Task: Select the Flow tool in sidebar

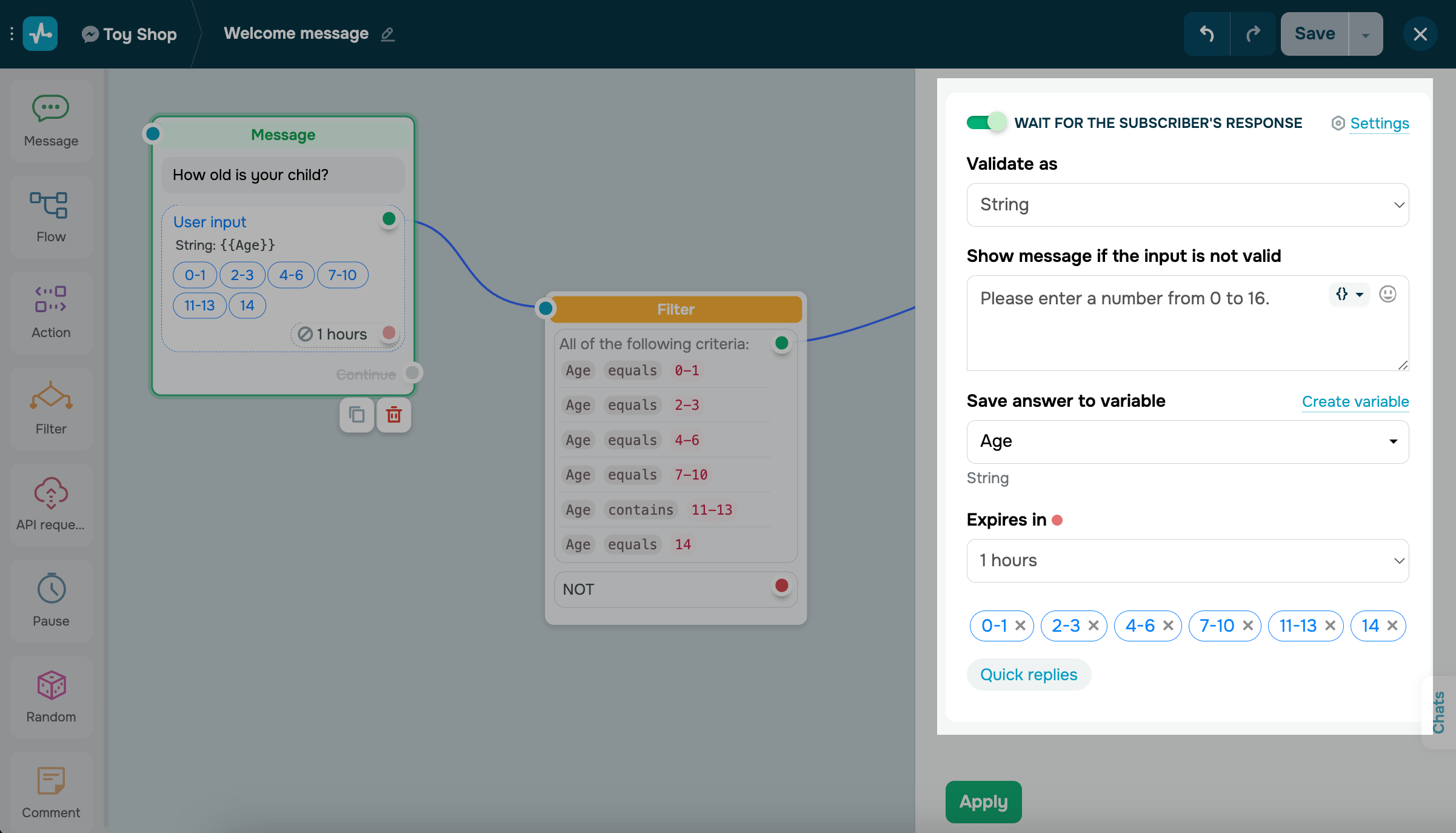Action: [x=51, y=216]
